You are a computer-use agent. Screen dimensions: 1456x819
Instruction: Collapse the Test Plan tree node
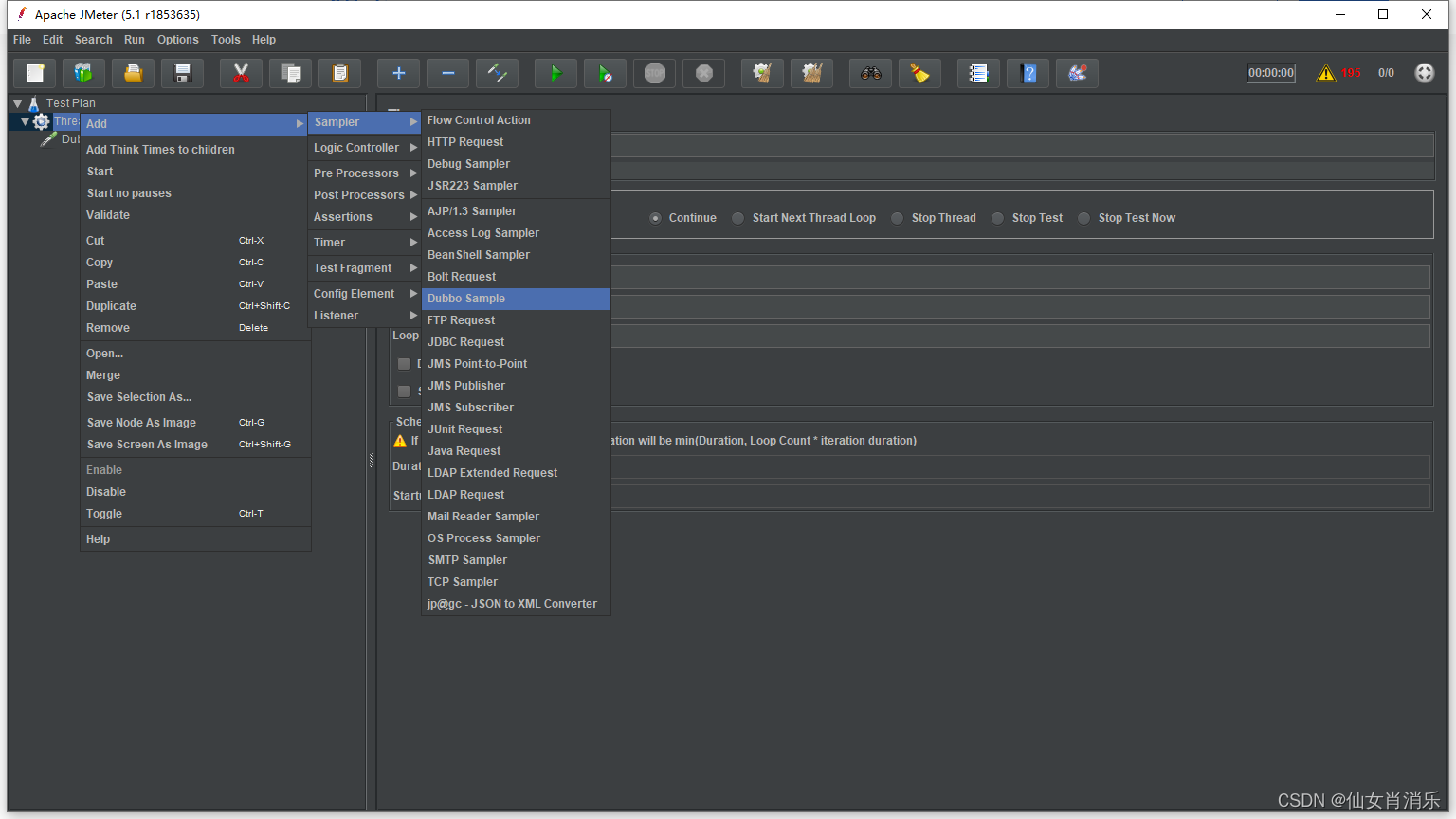pos(18,103)
